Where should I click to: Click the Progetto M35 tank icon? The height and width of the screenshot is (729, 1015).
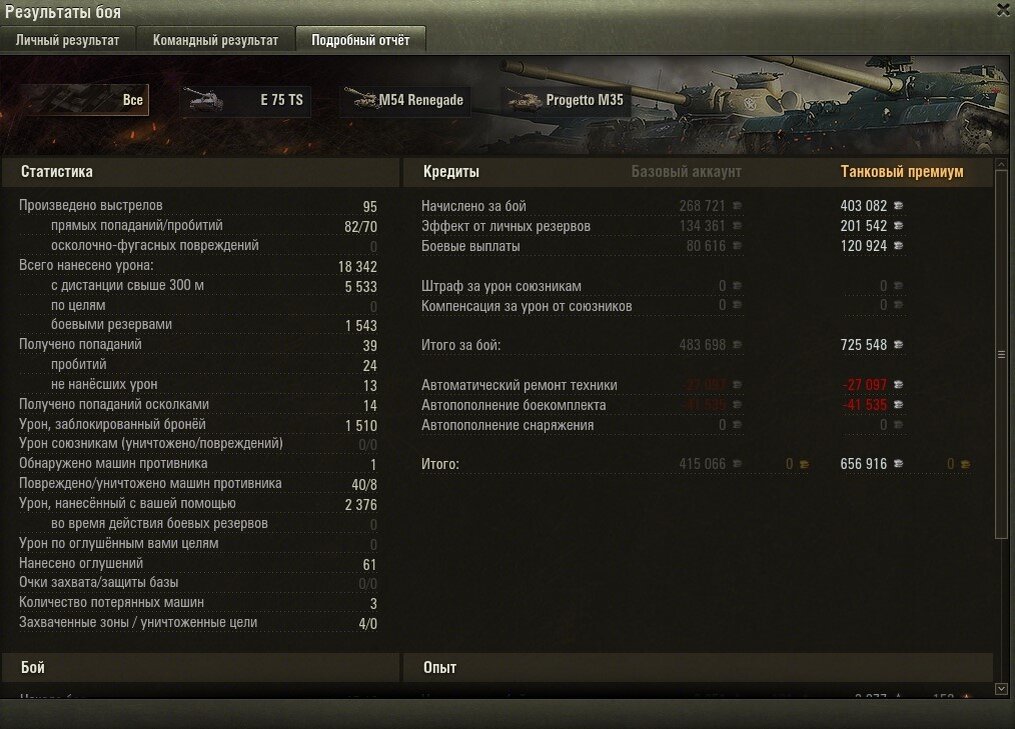(x=524, y=100)
